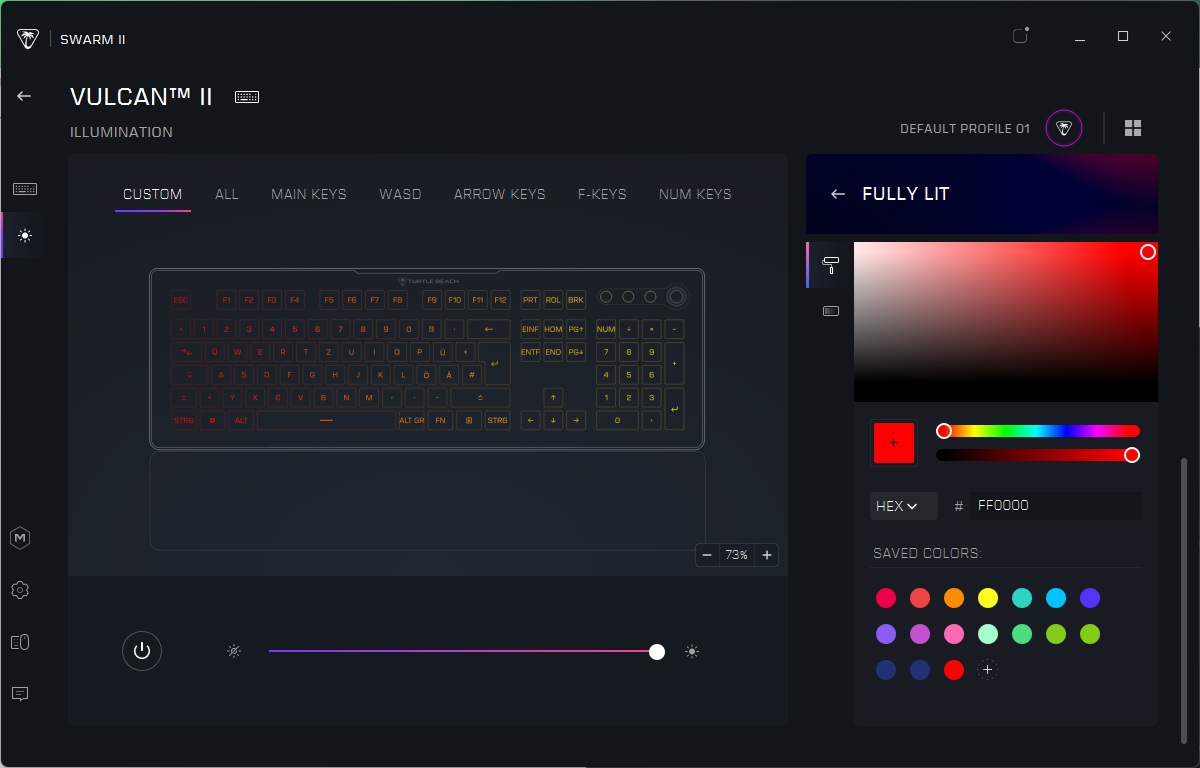Open the device pairing sidebar icon
This screenshot has width=1200, height=768.
[x=20, y=642]
